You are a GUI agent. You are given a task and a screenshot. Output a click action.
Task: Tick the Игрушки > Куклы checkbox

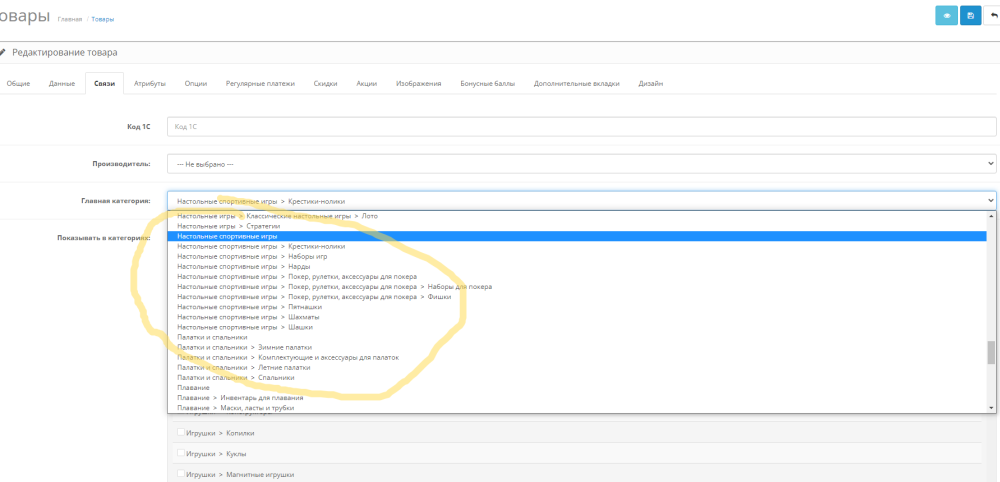[181, 454]
